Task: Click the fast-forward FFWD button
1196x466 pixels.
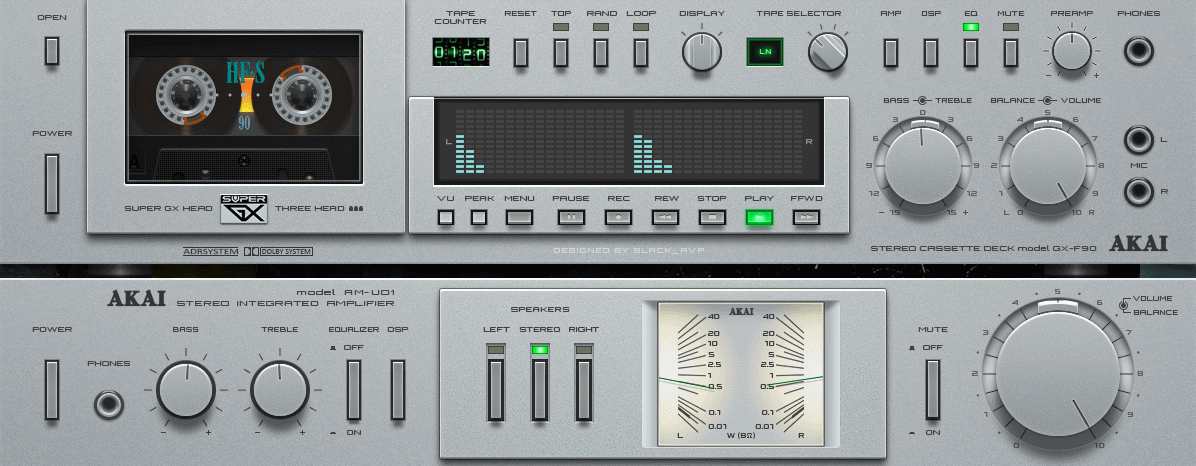Action: tap(806, 216)
